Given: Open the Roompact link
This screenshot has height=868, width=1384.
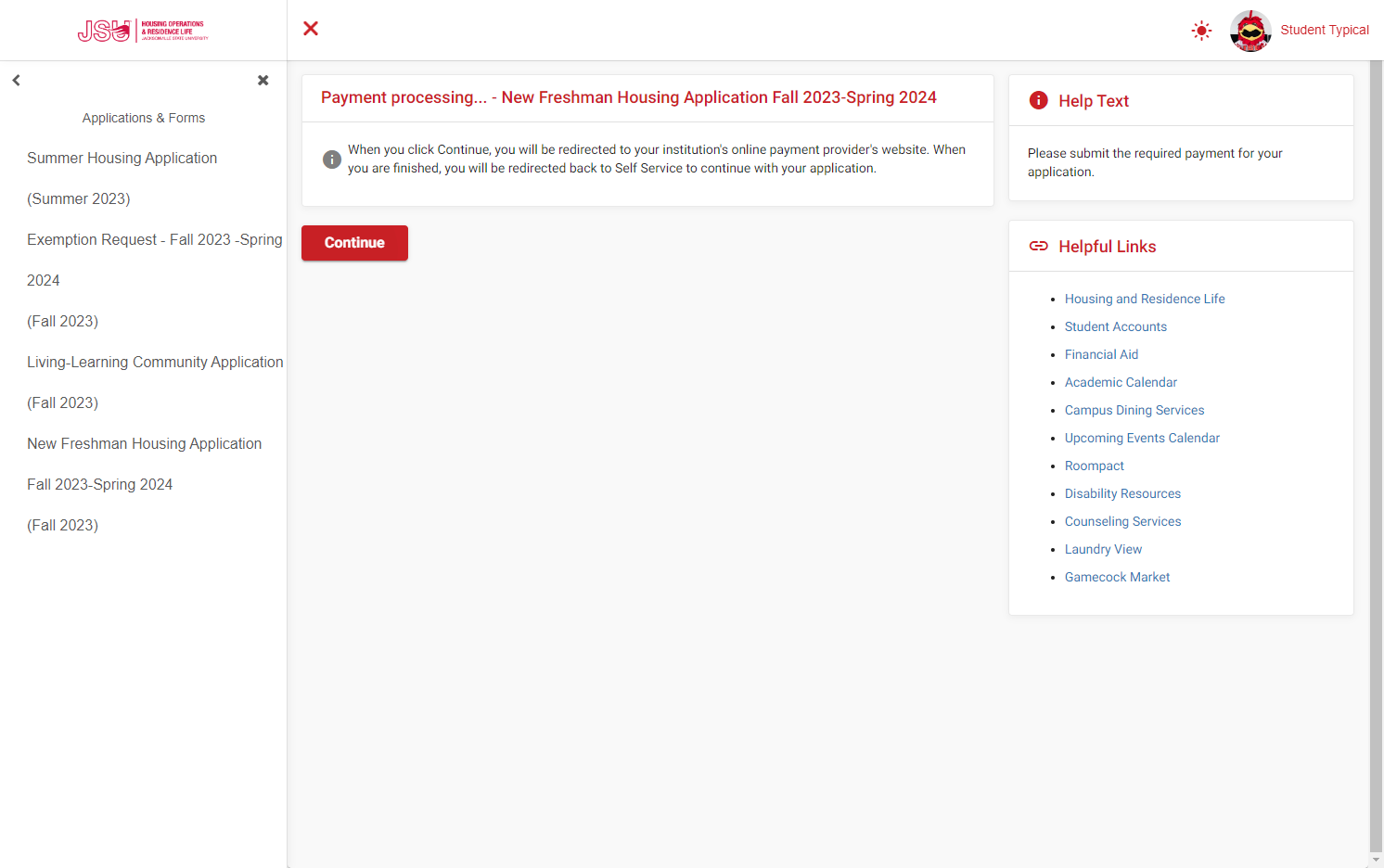Looking at the screenshot, I should pyautogui.click(x=1095, y=466).
